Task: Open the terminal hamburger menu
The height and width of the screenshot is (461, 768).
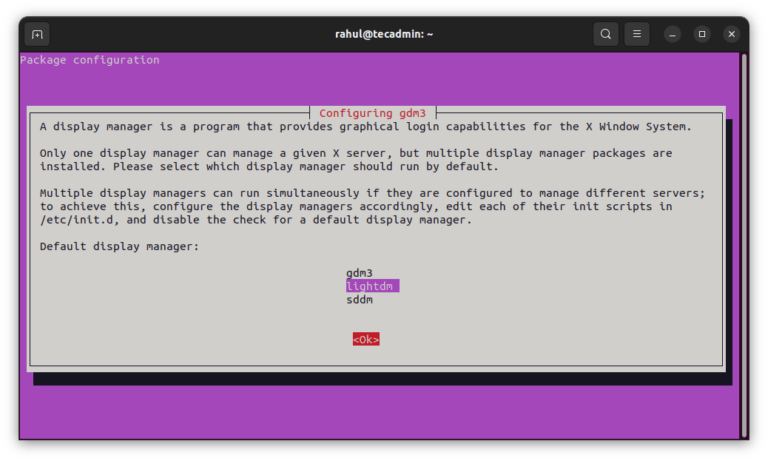Action: coord(637,34)
